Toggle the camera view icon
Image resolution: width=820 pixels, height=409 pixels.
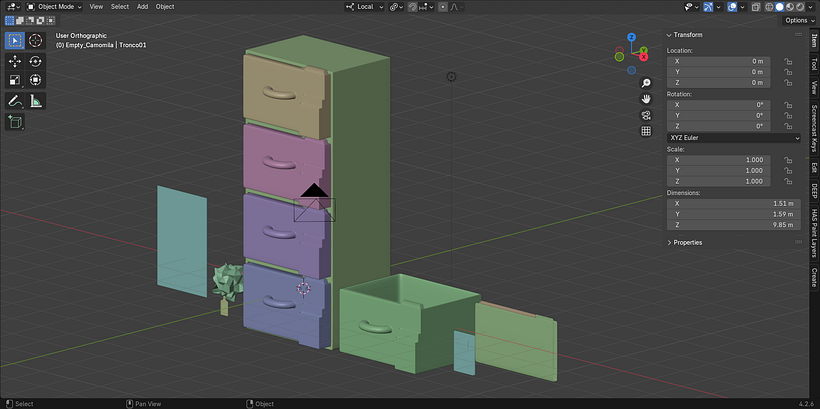pos(646,115)
